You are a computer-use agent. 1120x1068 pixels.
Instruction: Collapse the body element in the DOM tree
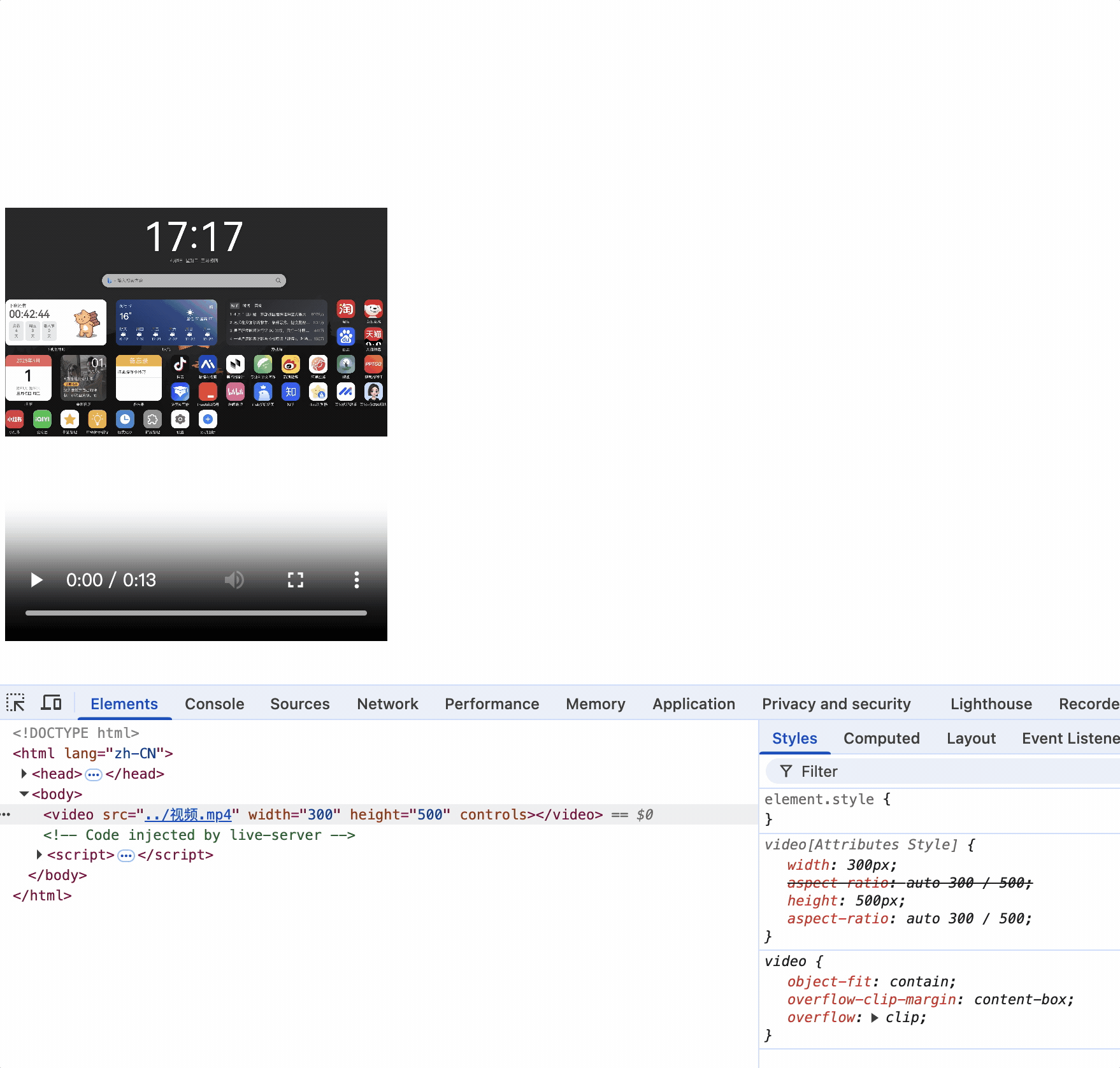24,794
